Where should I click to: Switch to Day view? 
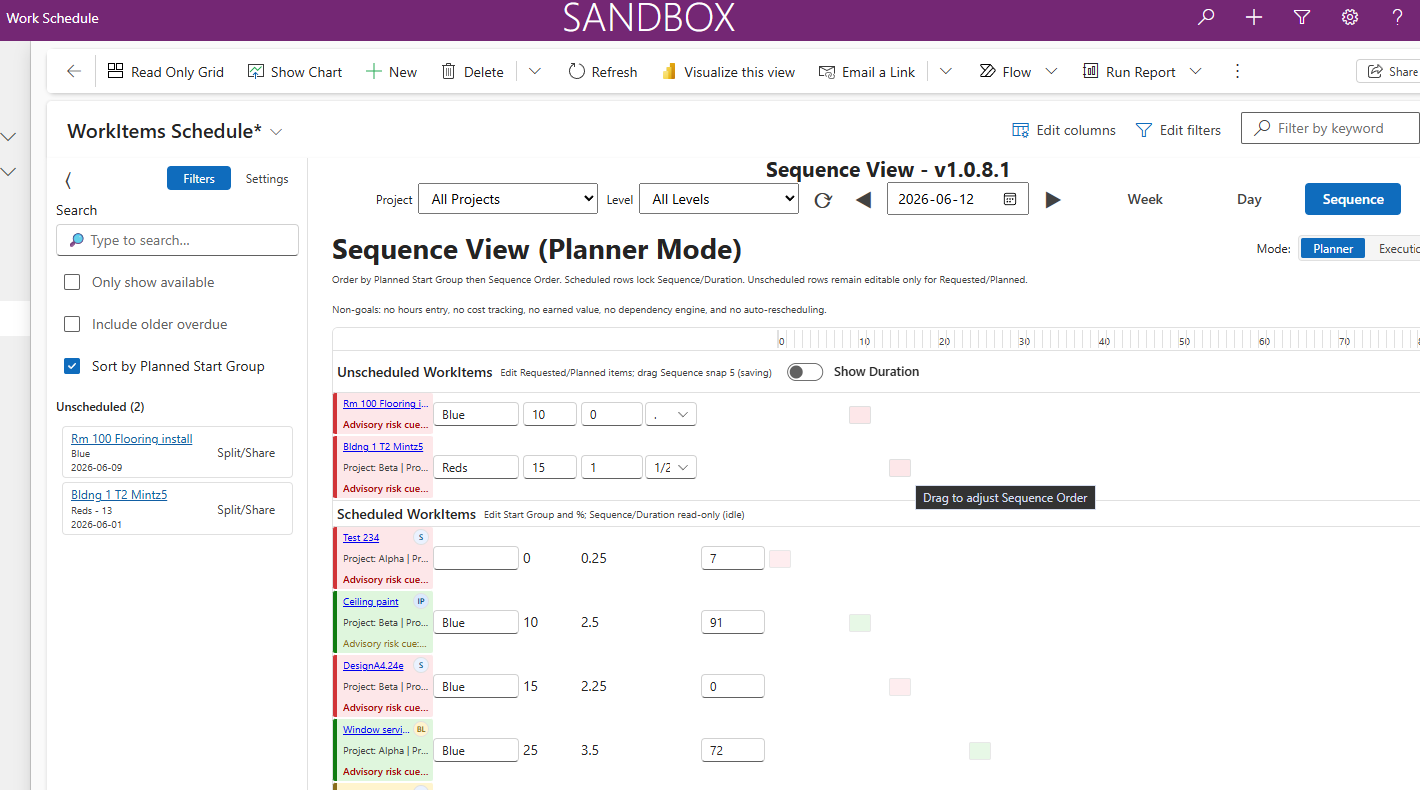tap(1249, 199)
